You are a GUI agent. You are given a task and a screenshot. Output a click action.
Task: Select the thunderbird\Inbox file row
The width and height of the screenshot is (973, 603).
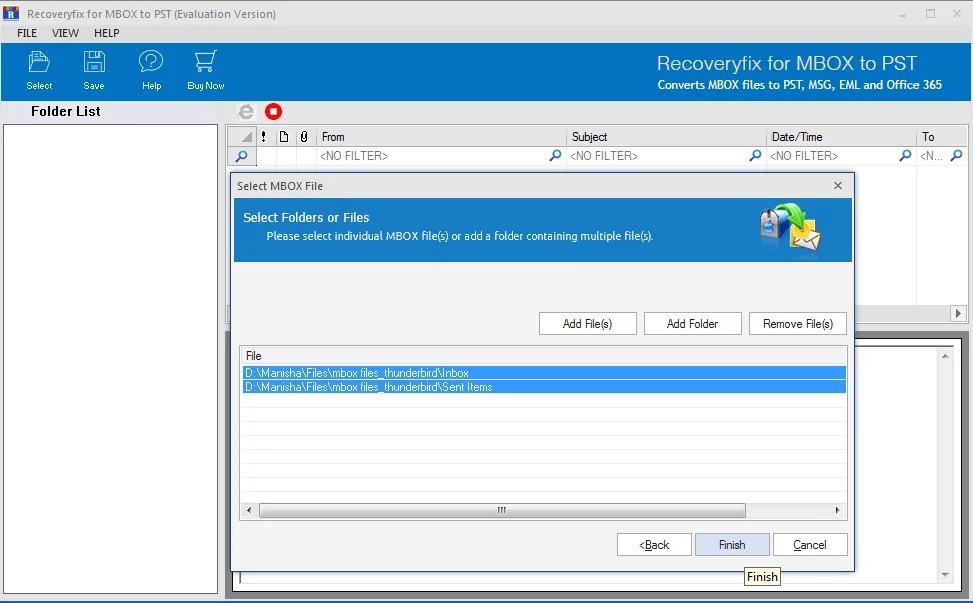click(x=544, y=373)
